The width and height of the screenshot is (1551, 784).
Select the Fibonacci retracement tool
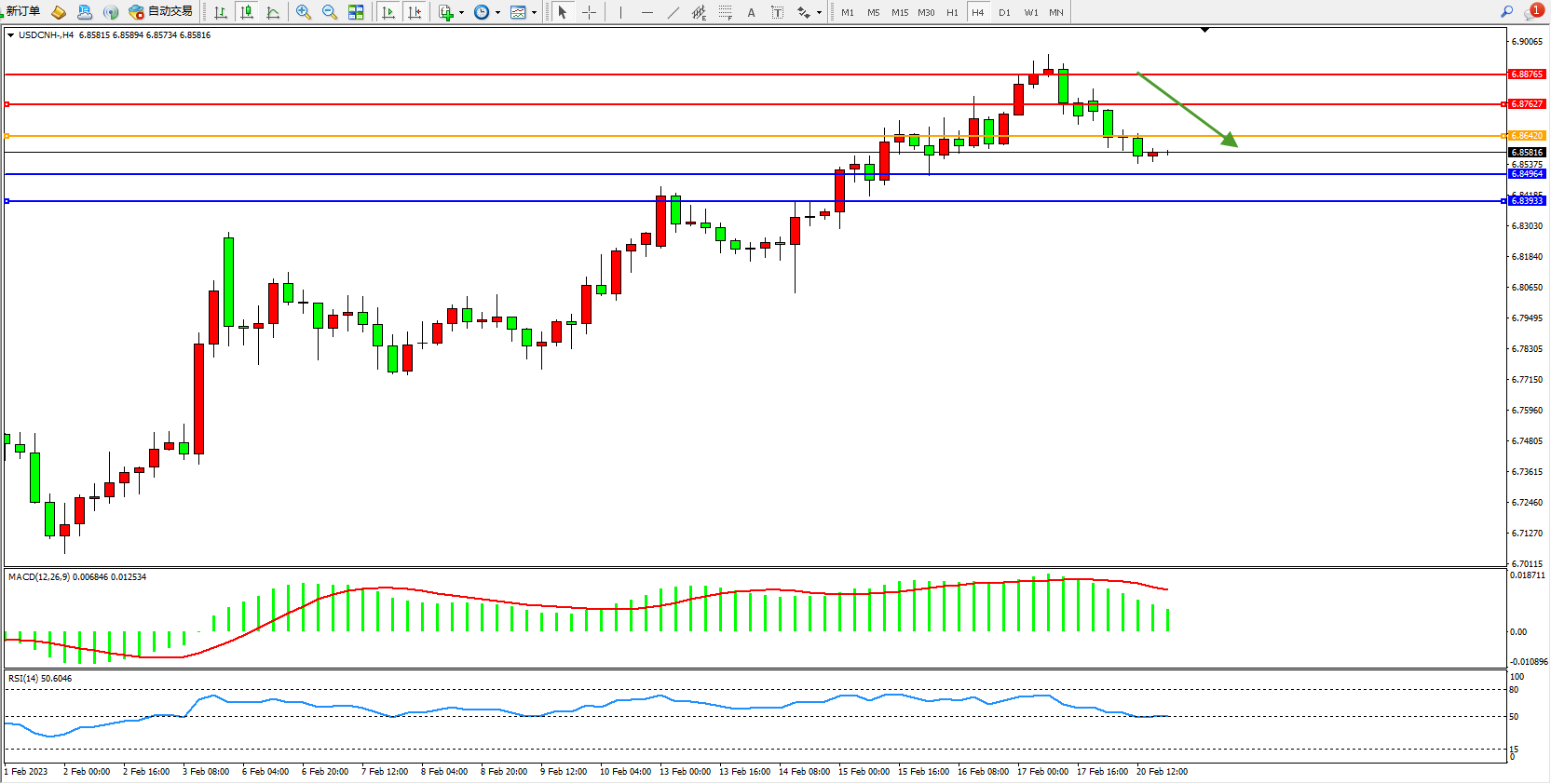[725, 12]
